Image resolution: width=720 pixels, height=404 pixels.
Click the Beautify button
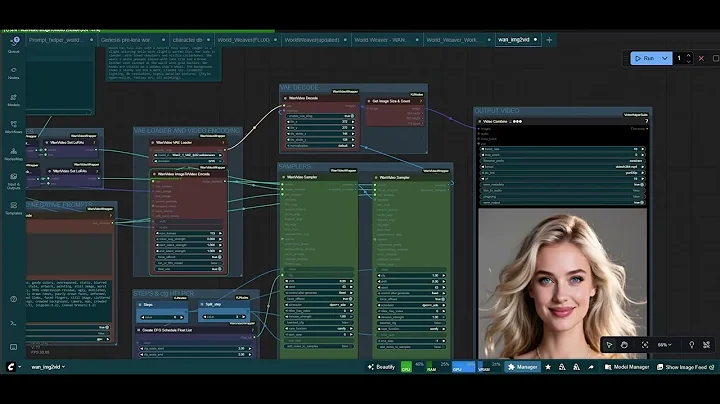(x=381, y=367)
